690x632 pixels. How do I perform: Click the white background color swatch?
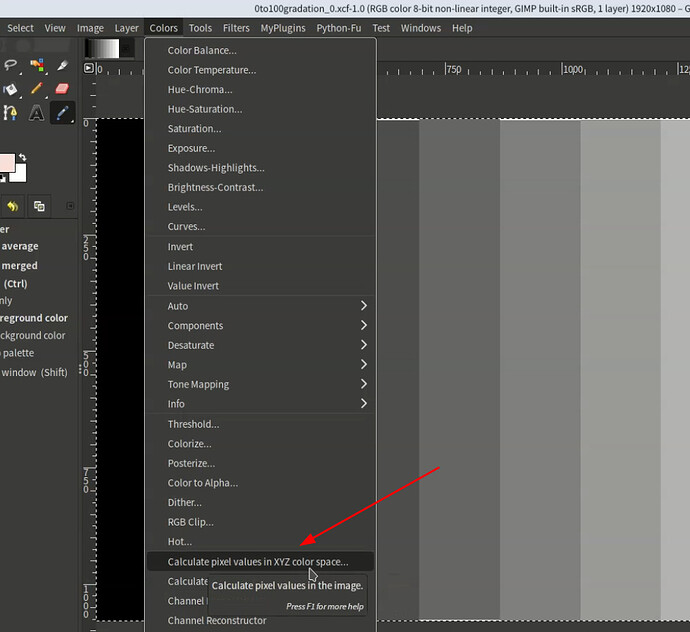point(20,174)
